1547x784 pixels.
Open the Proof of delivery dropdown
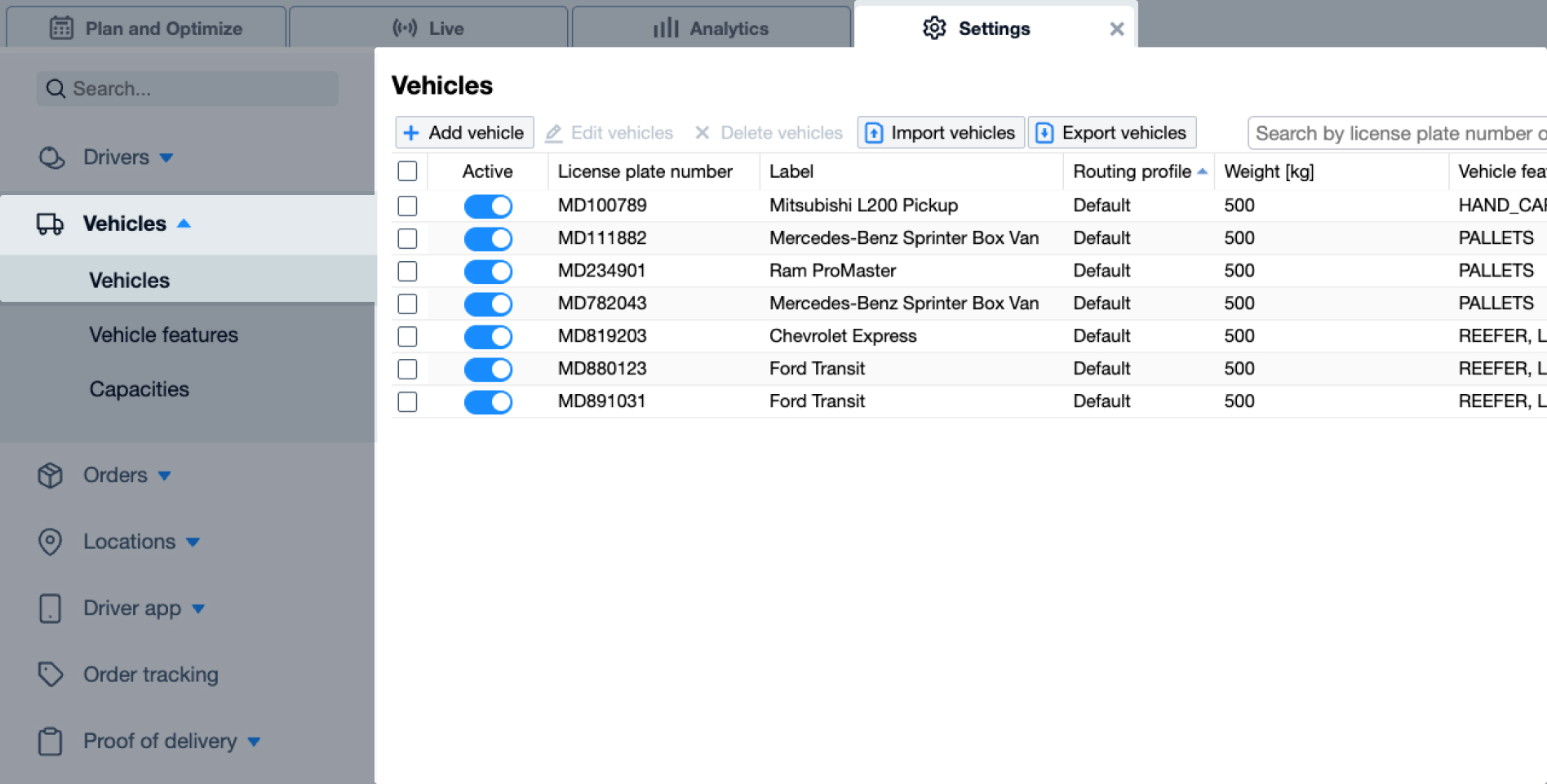pyautogui.click(x=254, y=742)
